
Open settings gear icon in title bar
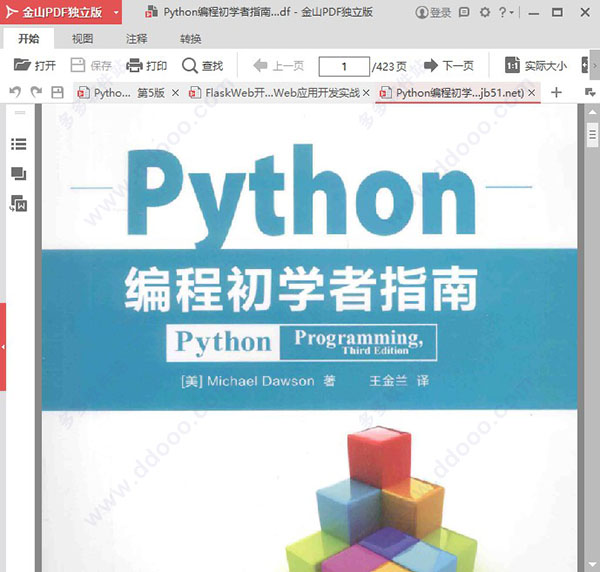pos(485,12)
